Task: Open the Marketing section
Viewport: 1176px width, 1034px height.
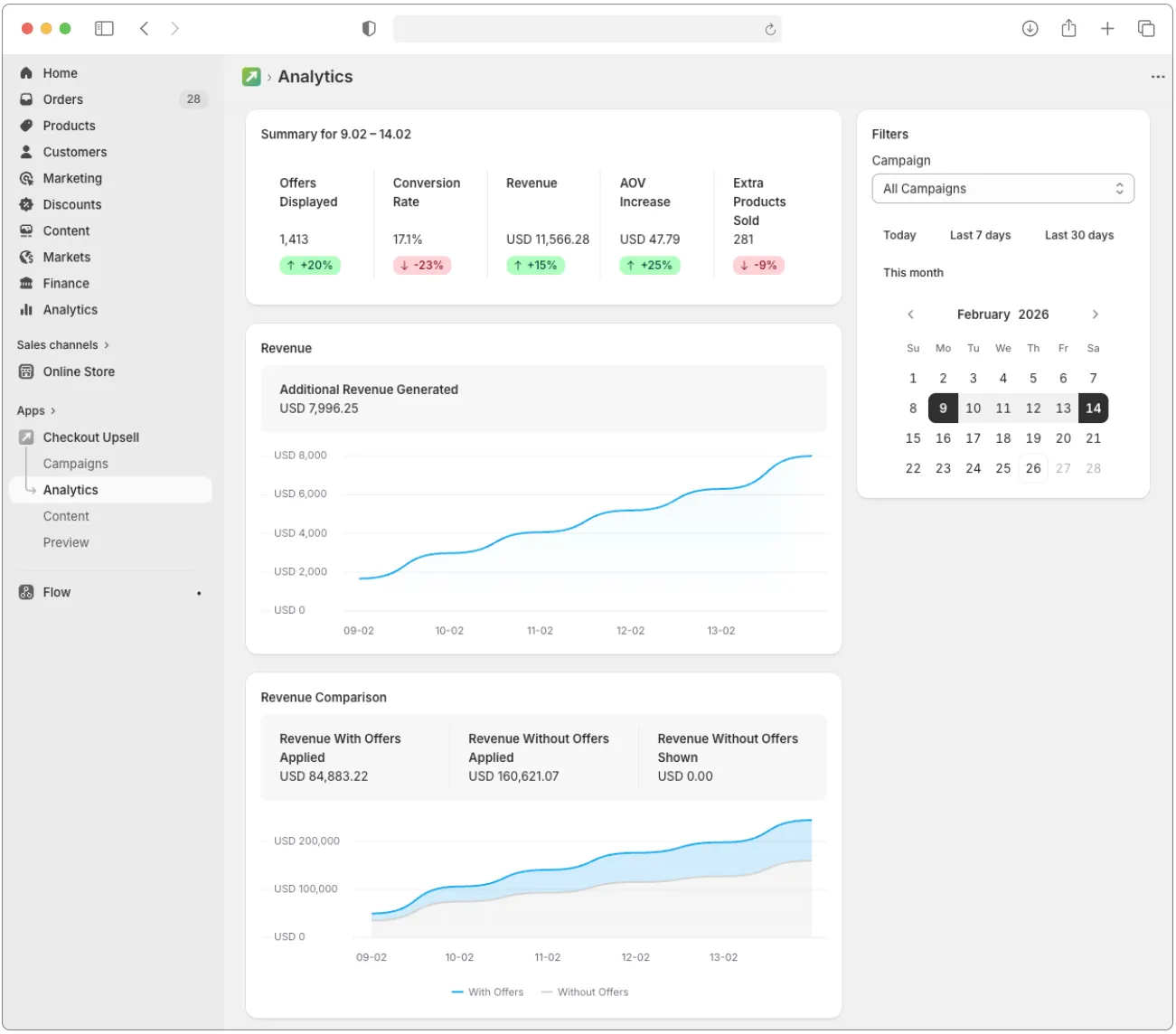Action: click(x=71, y=178)
